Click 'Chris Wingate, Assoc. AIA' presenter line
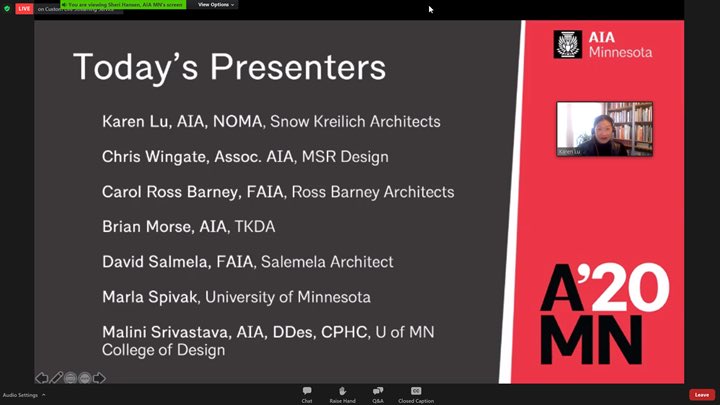 [x=245, y=157]
